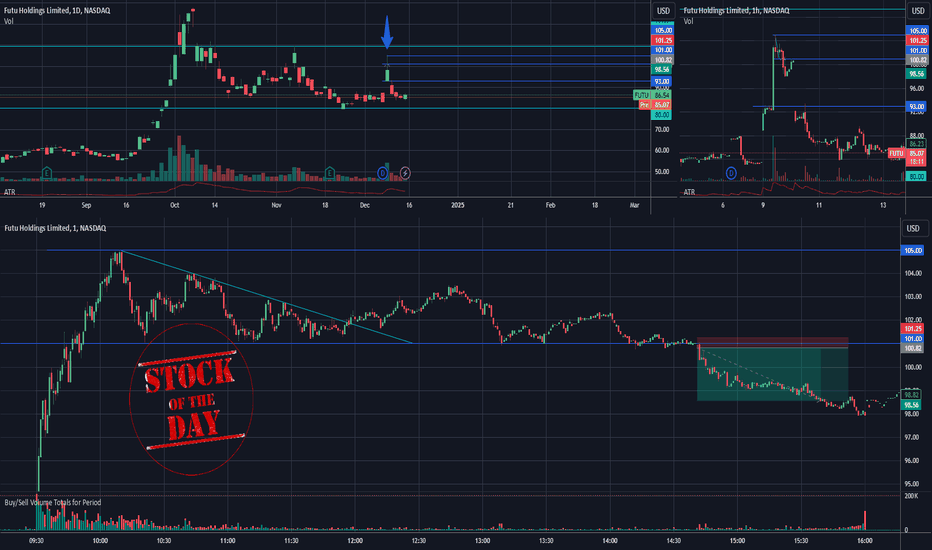Click the 'Futu Holdings Limited, 1D, NASDAQ' title
The height and width of the screenshot is (550, 932).
click(57, 11)
